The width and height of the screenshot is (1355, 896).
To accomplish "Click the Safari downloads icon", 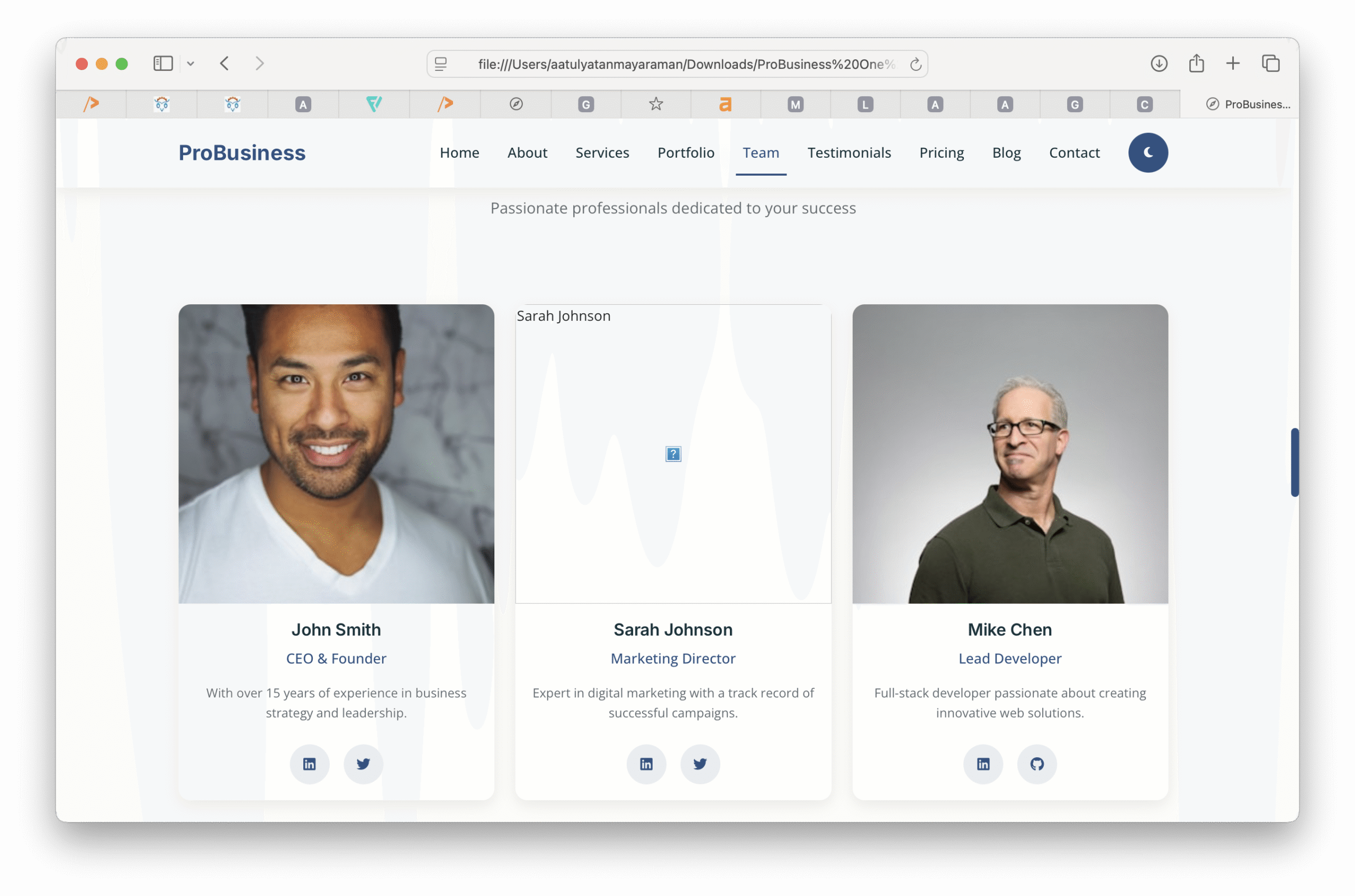I will pos(1159,64).
